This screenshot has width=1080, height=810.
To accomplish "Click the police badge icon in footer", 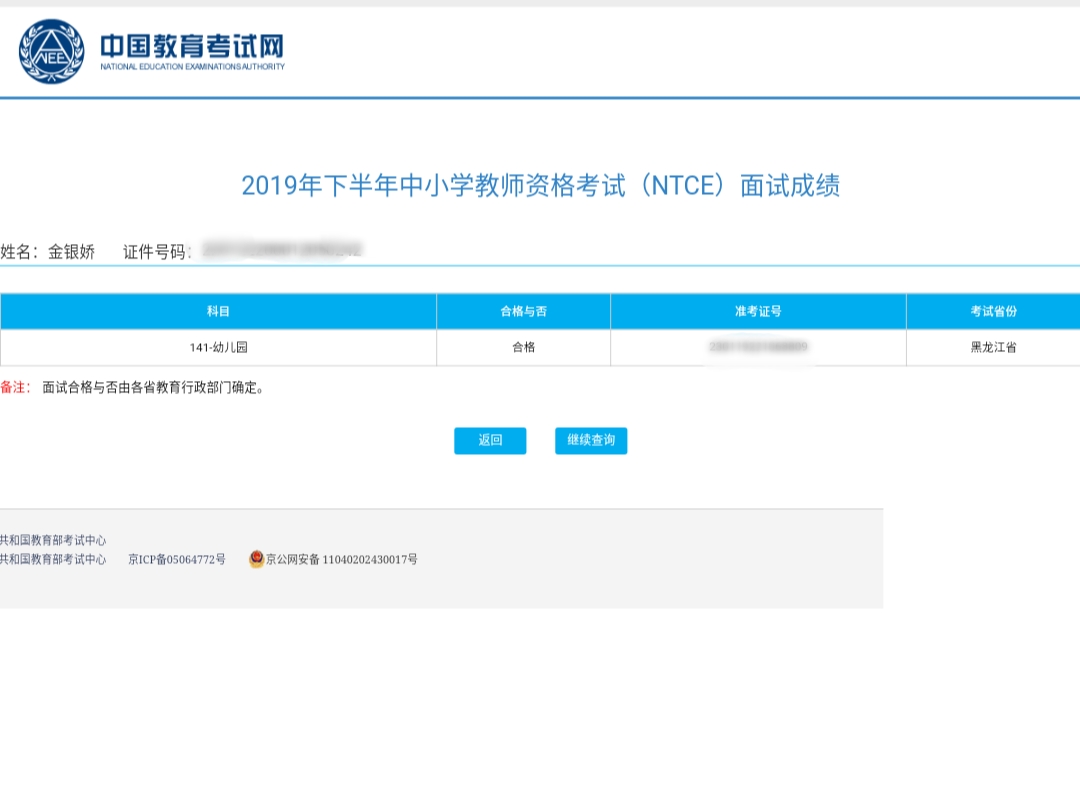I will [x=256, y=559].
